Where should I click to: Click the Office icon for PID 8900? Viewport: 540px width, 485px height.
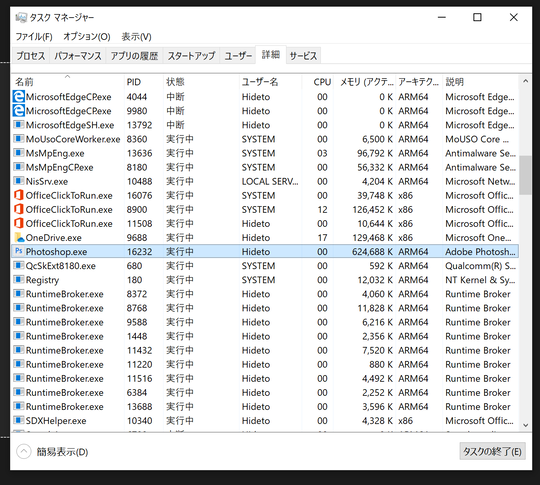(19, 209)
